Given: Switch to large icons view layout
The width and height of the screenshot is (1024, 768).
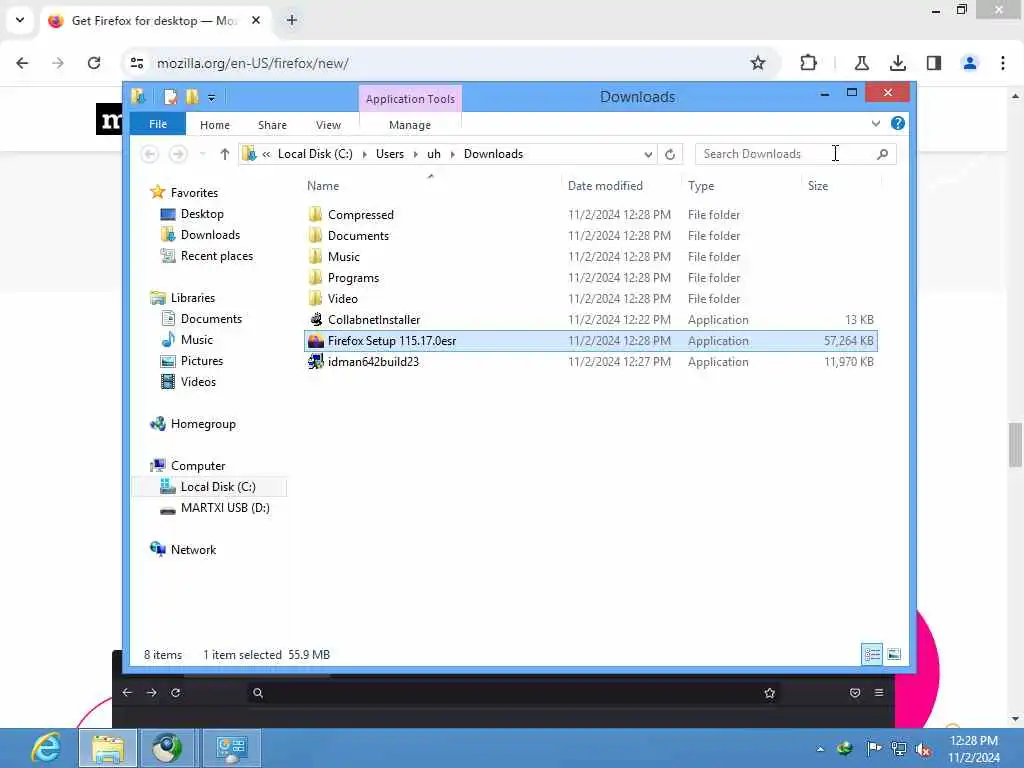Looking at the screenshot, I should click(x=894, y=654).
